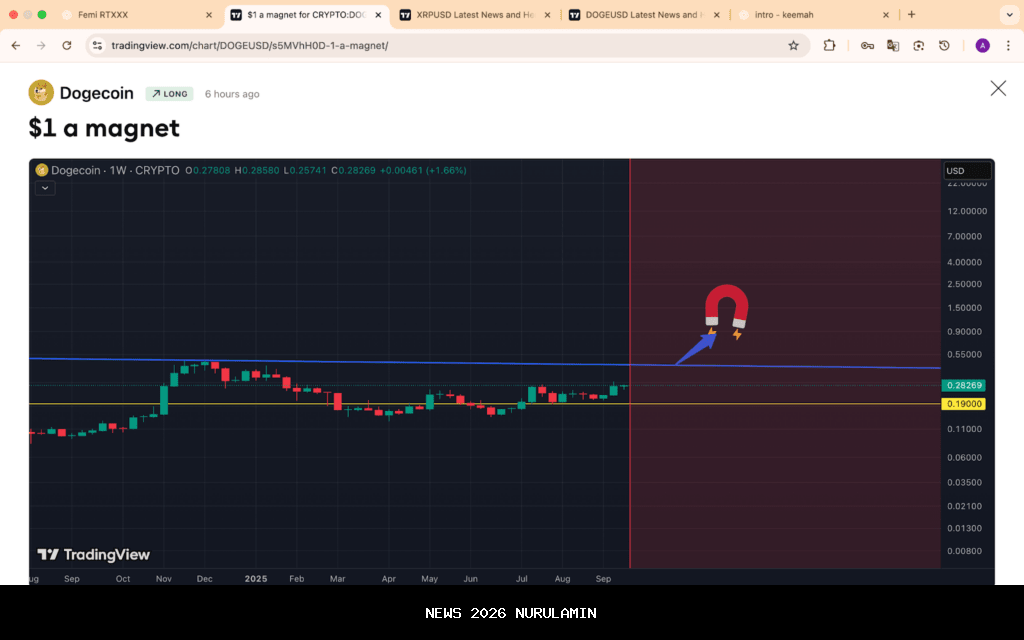Viewport: 1024px width, 640px height.
Task: Click the TradingView logo watermark
Action: [94, 555]
